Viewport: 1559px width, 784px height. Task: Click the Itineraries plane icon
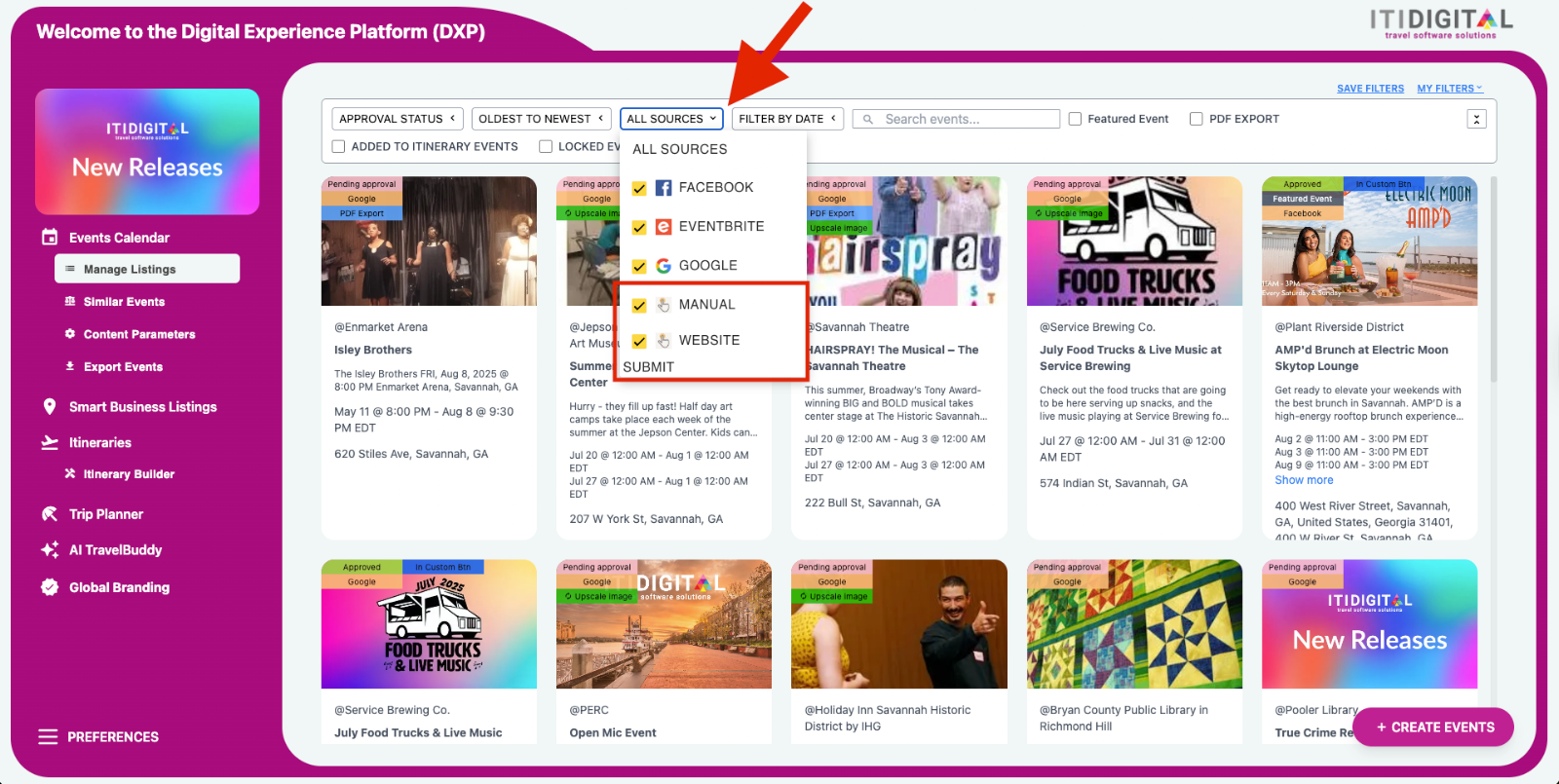(50, 442)
